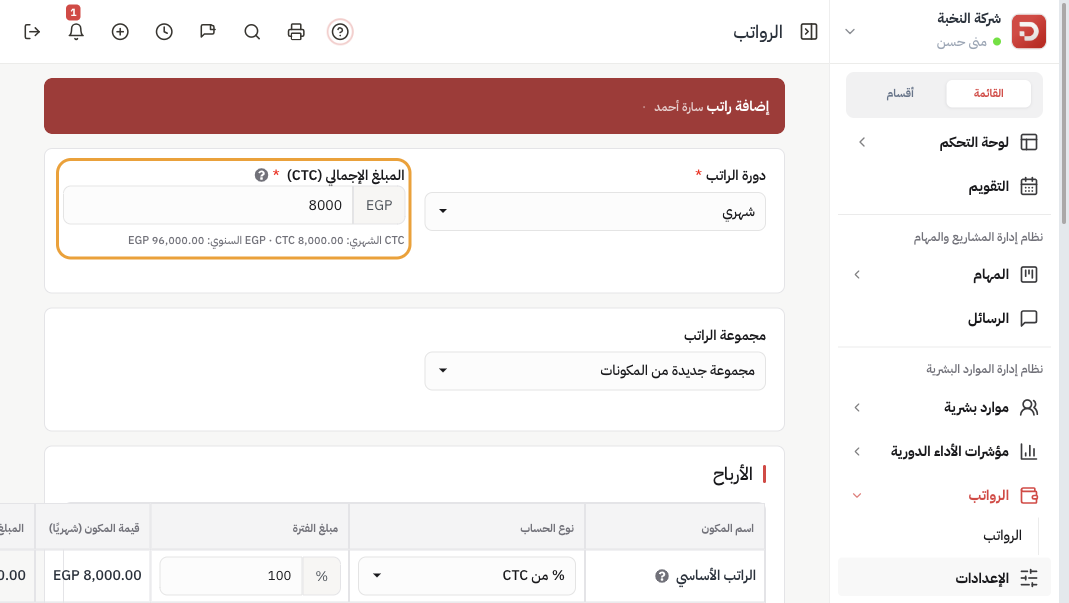Click the printer icon
The image size is (1069, 603).
(x=296, y=31)
